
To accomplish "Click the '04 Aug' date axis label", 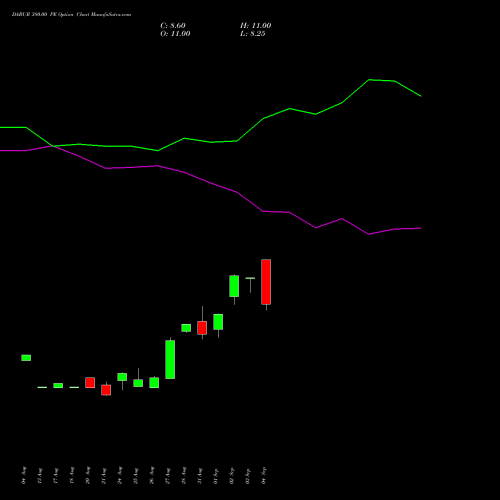I will click(x=24, y=475).
